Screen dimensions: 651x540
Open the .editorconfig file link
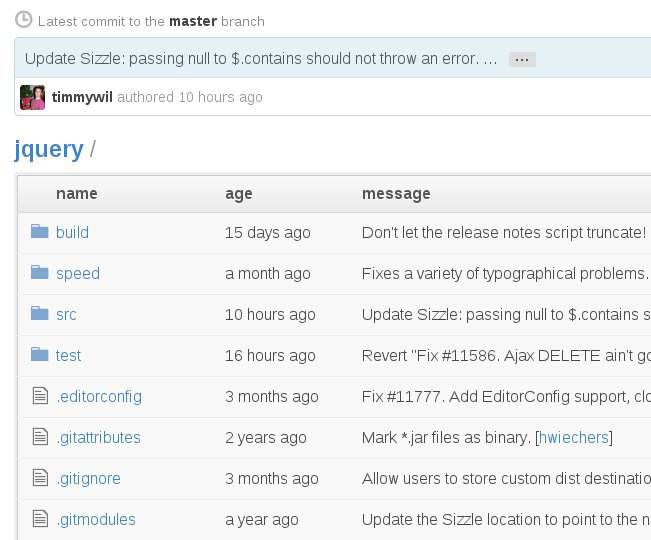pos(99,397)
